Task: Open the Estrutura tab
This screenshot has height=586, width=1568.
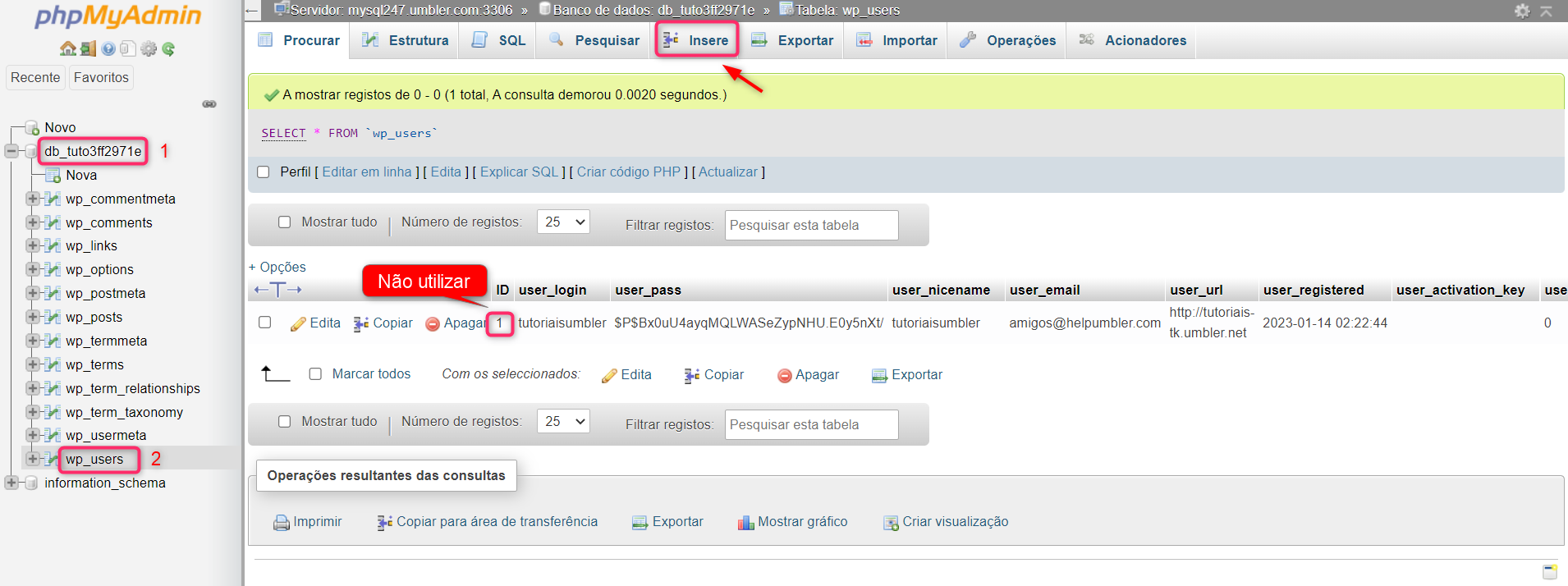Action: (406, 40)
